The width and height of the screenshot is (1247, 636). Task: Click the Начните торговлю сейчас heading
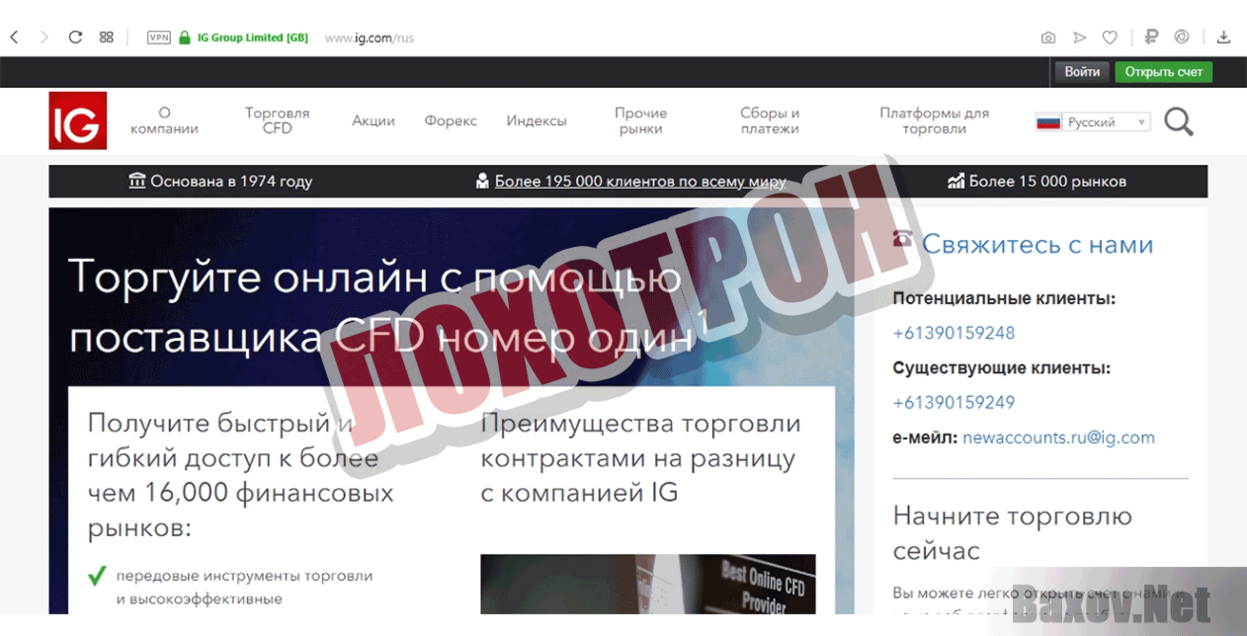[x=1012, y=533]
